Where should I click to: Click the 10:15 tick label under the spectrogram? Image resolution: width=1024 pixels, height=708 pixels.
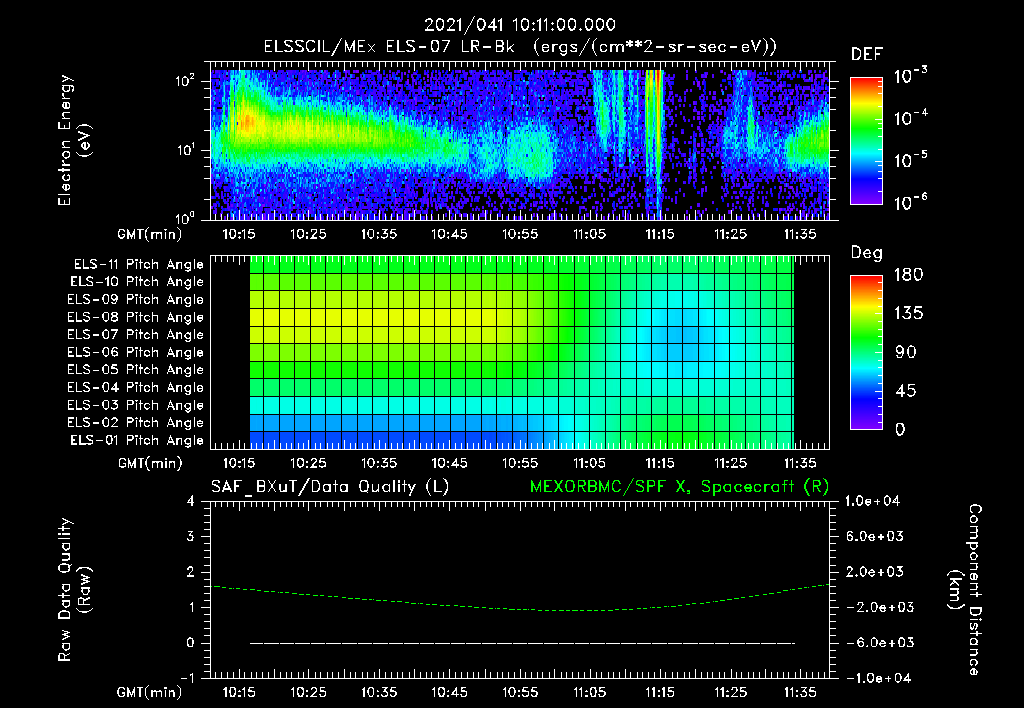239,234
